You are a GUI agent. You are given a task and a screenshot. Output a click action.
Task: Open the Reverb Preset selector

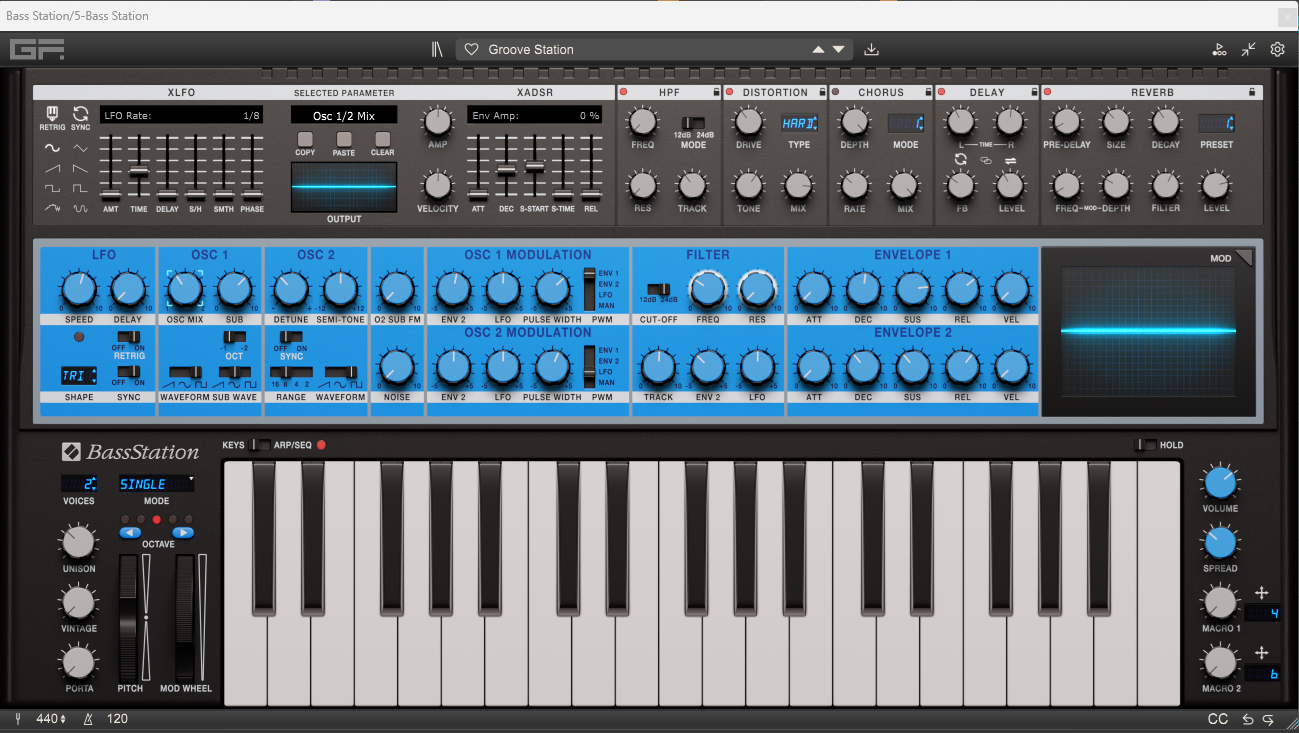[x=1216, y=123]
